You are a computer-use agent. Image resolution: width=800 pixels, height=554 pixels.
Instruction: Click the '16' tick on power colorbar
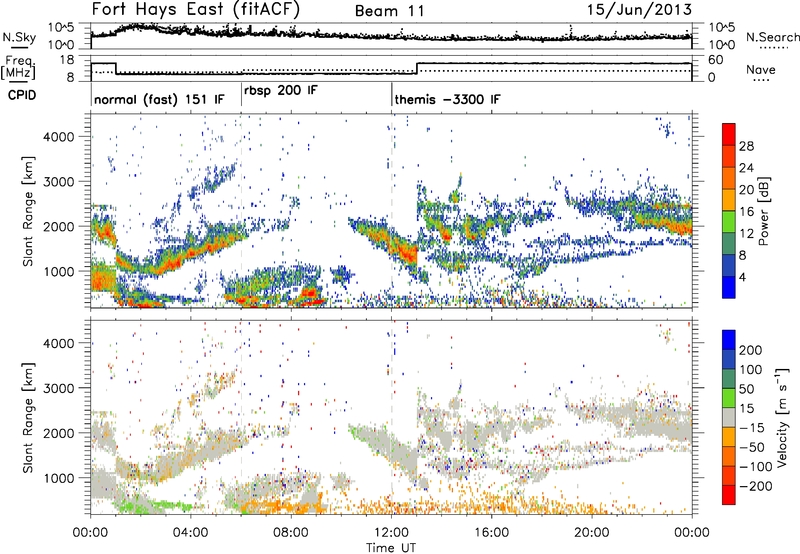pyautogui.click(x=746, y=212)
